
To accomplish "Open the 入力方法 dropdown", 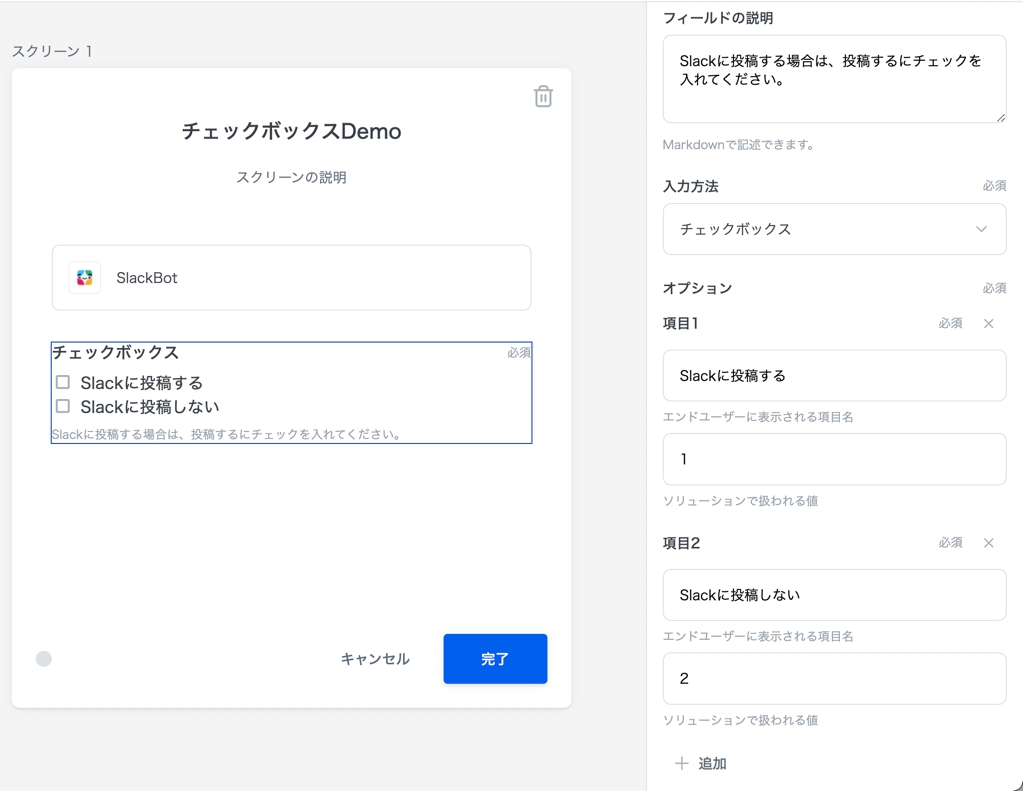I will click(833, 229).
